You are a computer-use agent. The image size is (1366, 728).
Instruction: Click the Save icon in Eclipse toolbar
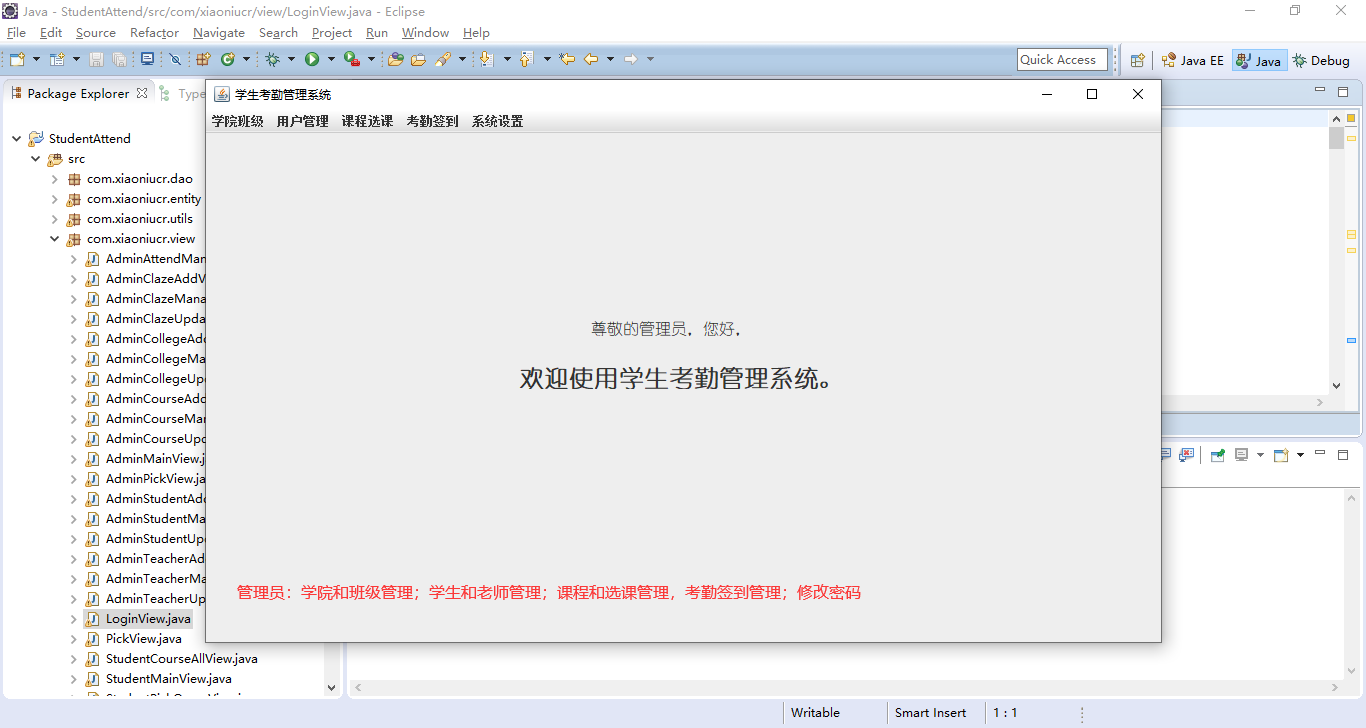[x=96, y=59]
